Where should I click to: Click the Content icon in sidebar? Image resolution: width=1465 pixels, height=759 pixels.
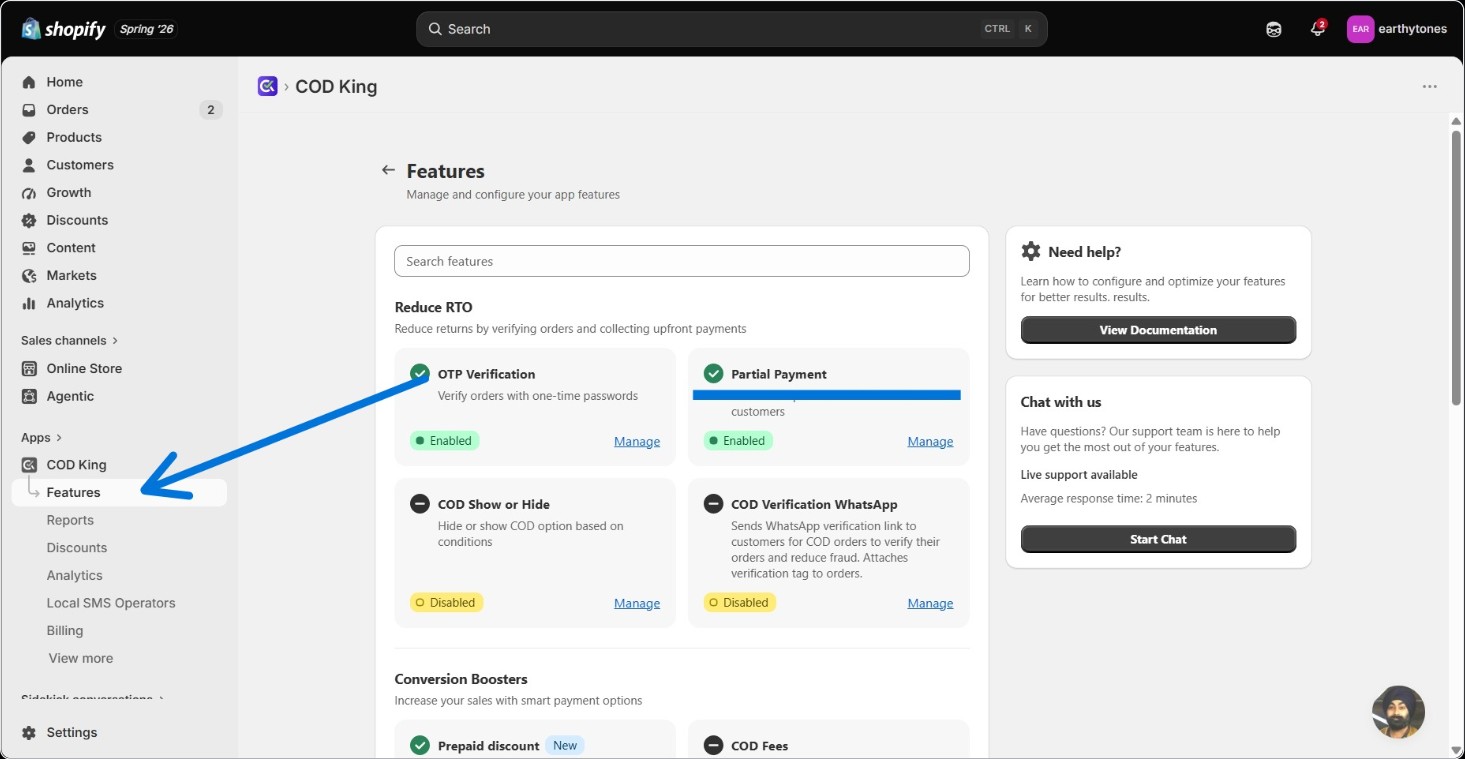[29, 248]
